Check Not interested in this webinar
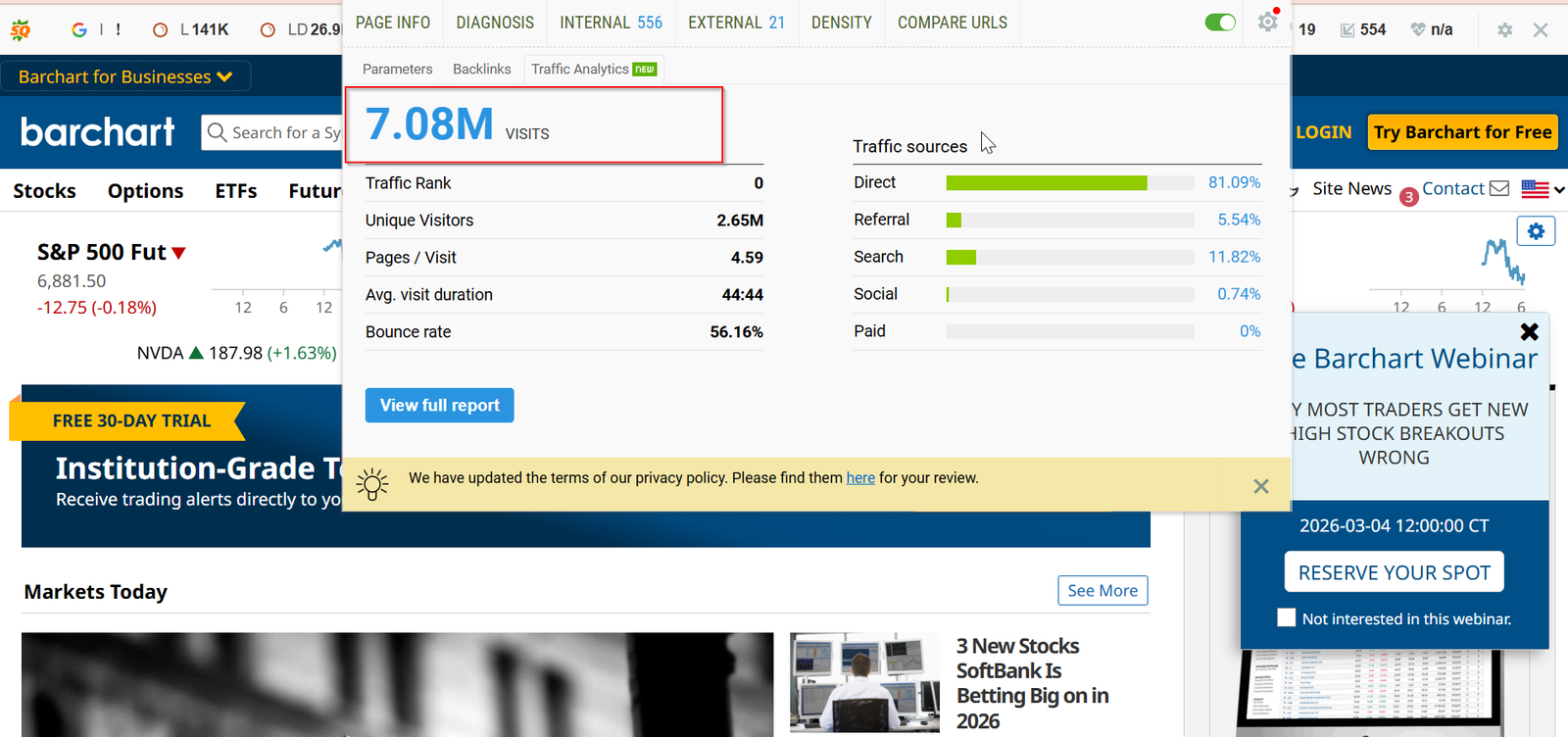The height and width of the screenshot is (737, 1568). (x=1287, y=617)
